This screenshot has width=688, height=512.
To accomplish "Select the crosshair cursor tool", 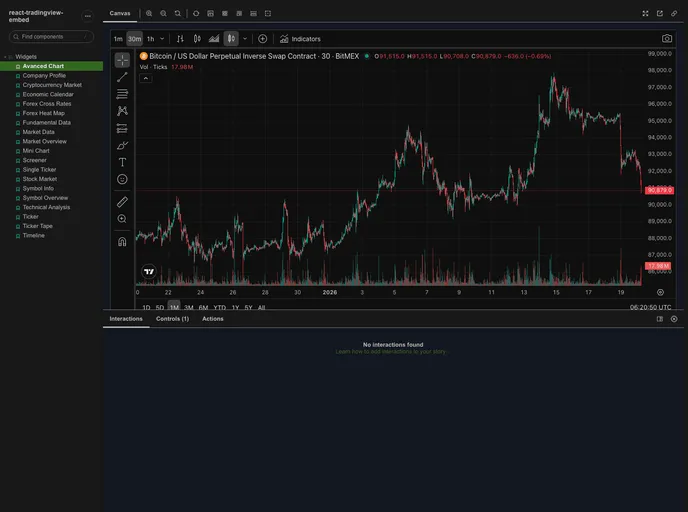I will tap(122, 60).
